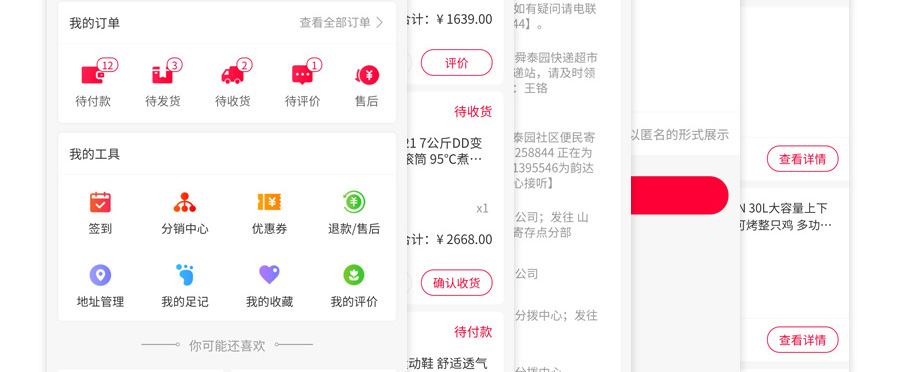Screen dimensions: 900x372
Task: Tap the 签到 check-in calendar icon
Action: point(100,202)
